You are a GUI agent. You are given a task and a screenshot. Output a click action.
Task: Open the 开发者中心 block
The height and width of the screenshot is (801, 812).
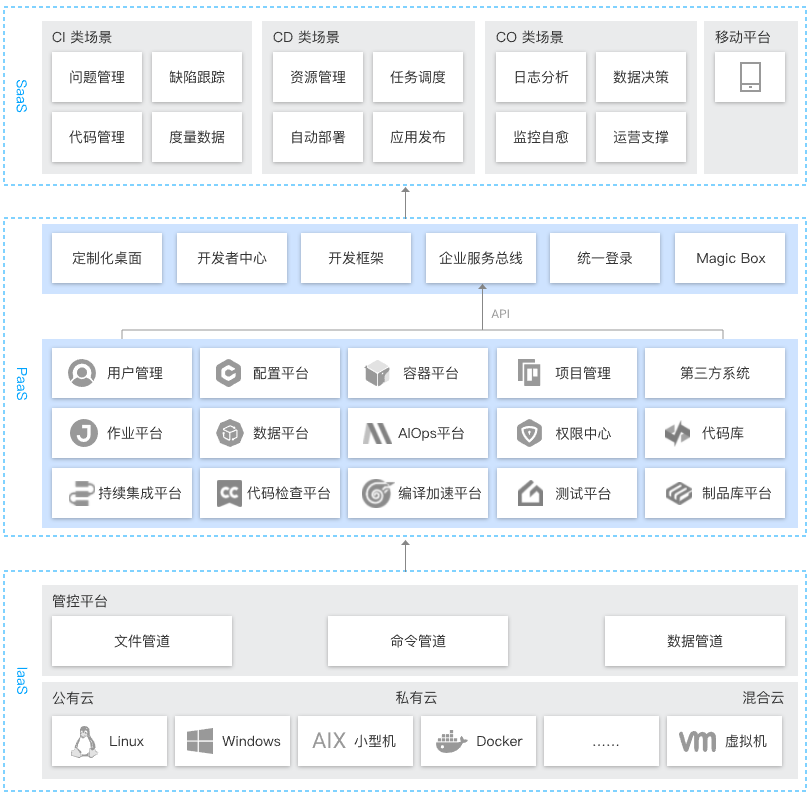pos(232,258)
